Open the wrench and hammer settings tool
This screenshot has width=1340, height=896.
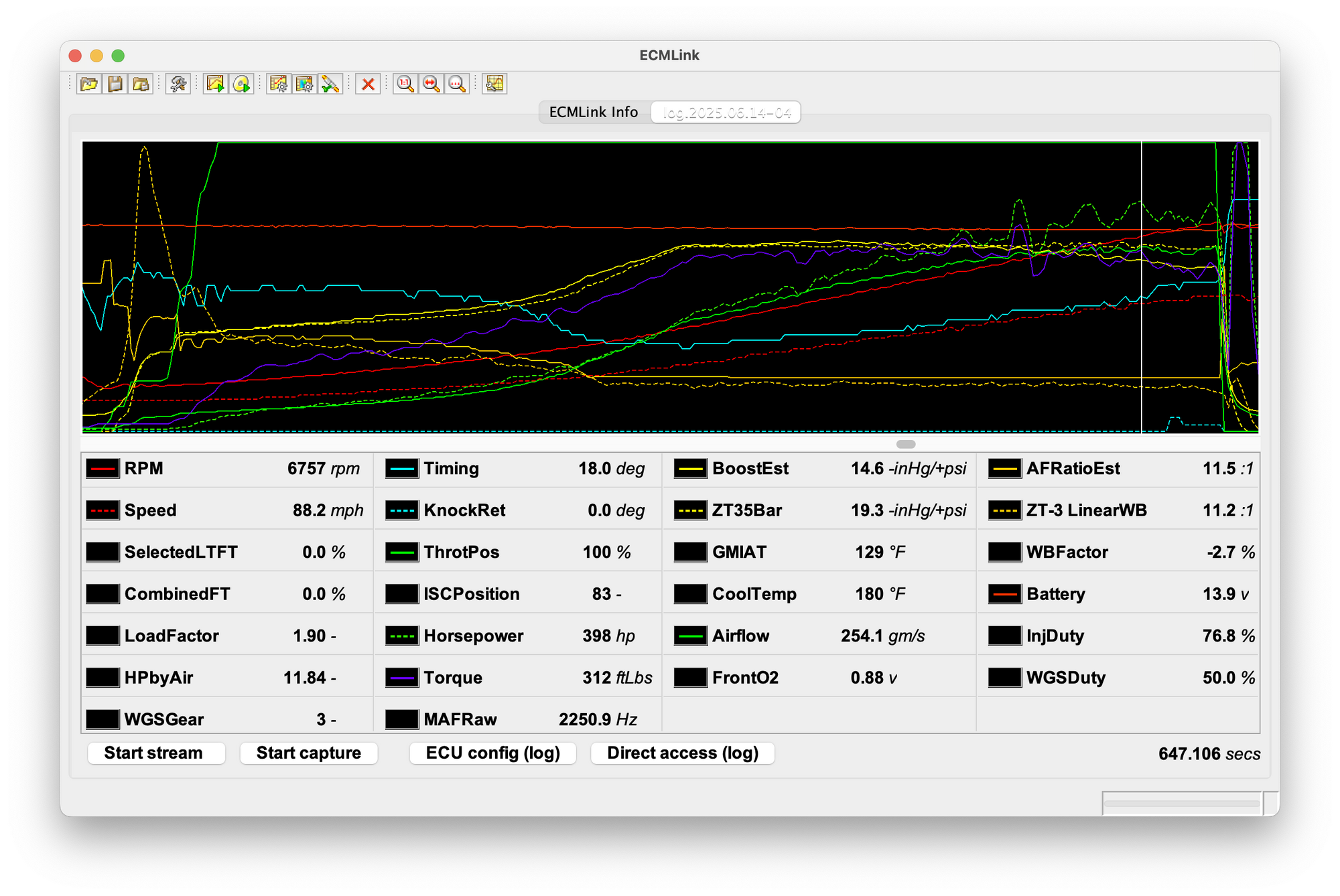(178, 84)
